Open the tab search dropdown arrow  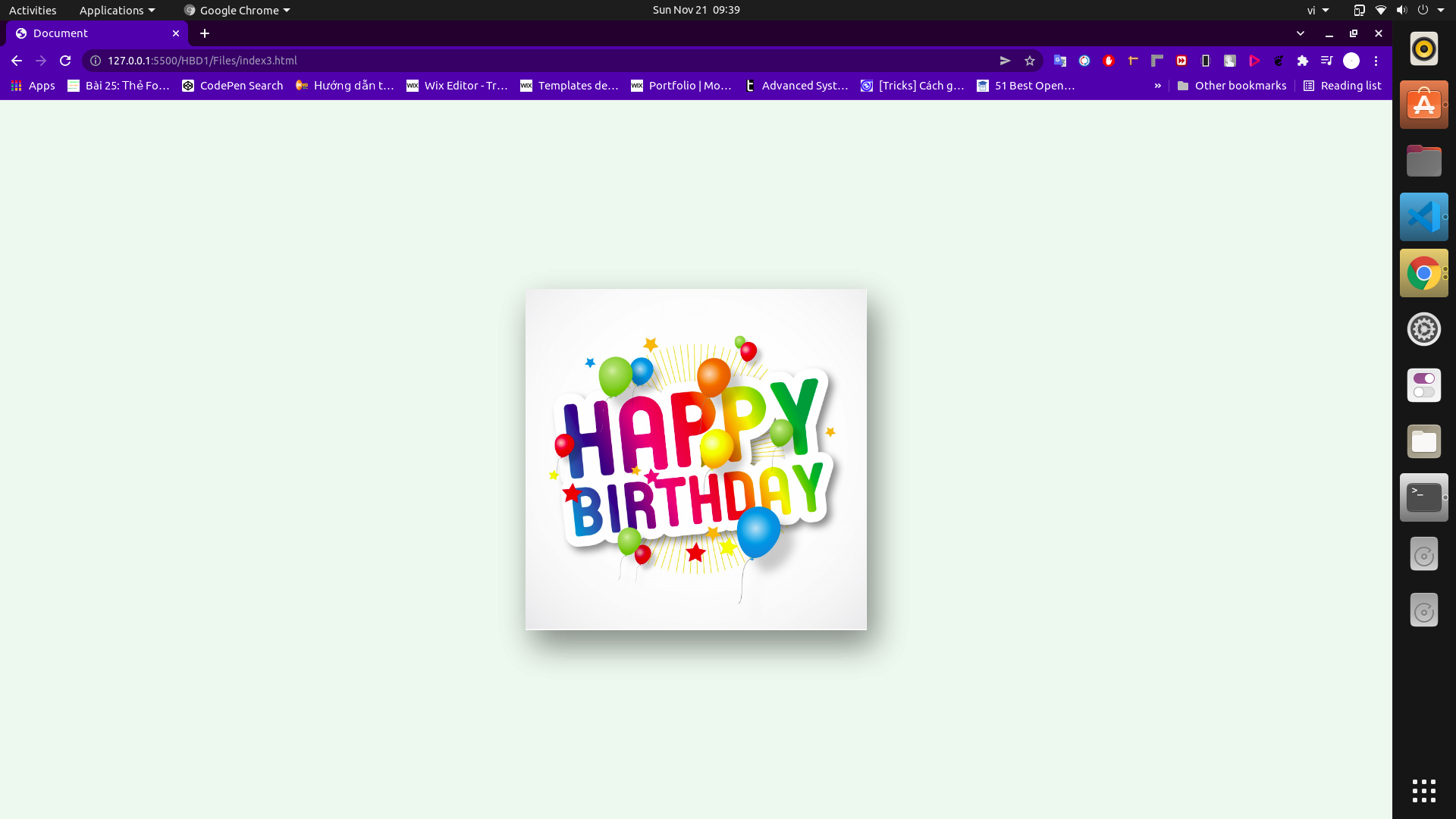[x=1301, y=33]
